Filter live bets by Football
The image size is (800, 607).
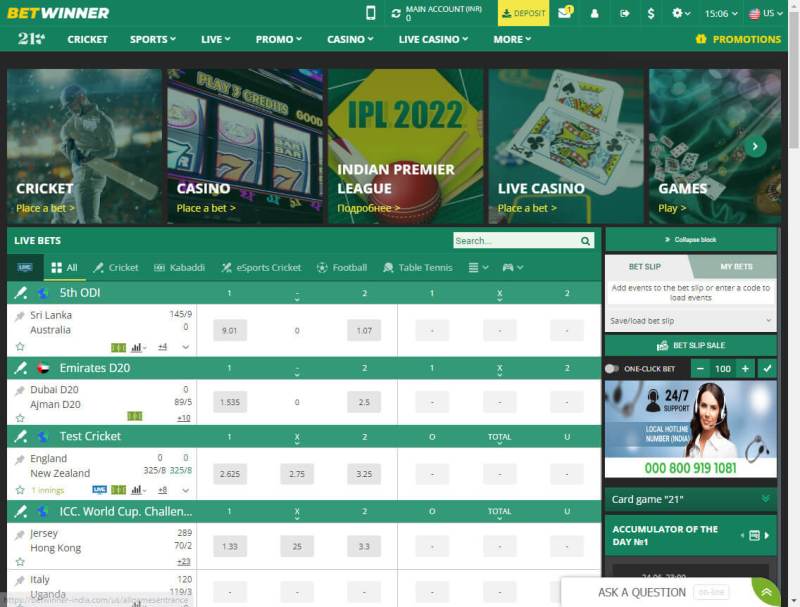pyautogui.click(x=341, y=268)
